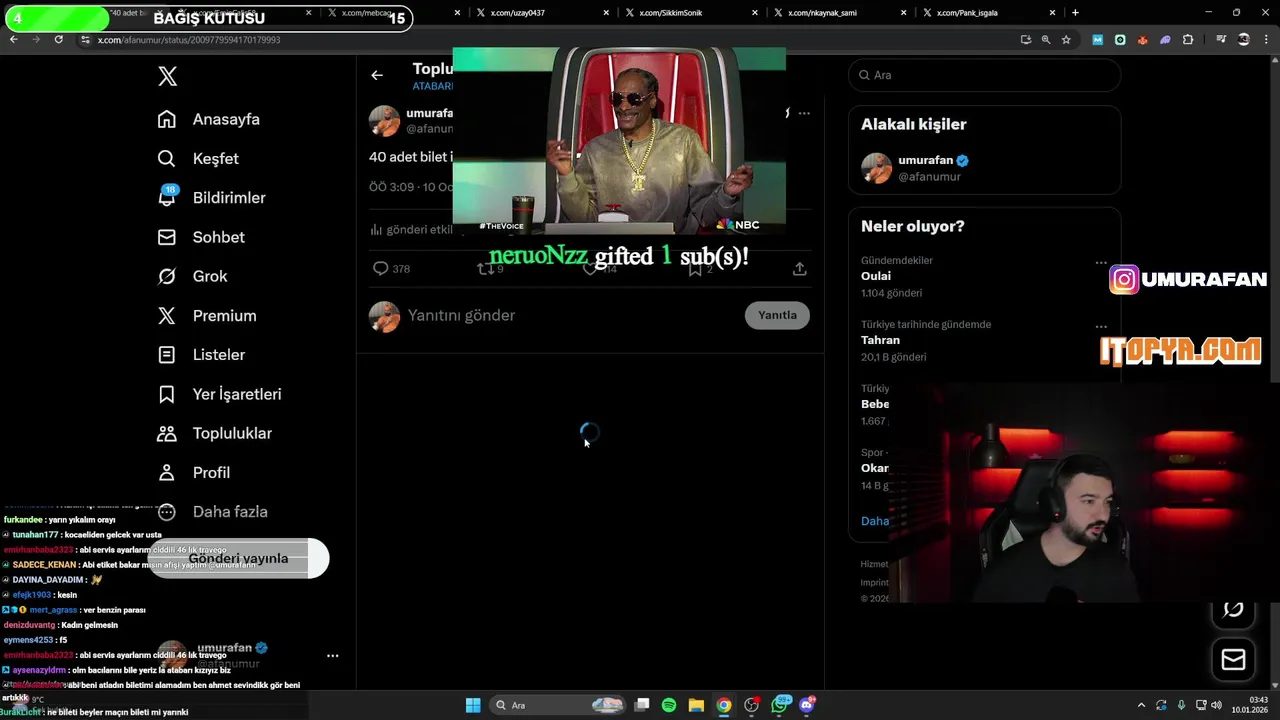Click the Windows taskbar Ara search box
The width and height of the screenshot is (1280, 720).
pyautogui.click(x=560, y=705)
